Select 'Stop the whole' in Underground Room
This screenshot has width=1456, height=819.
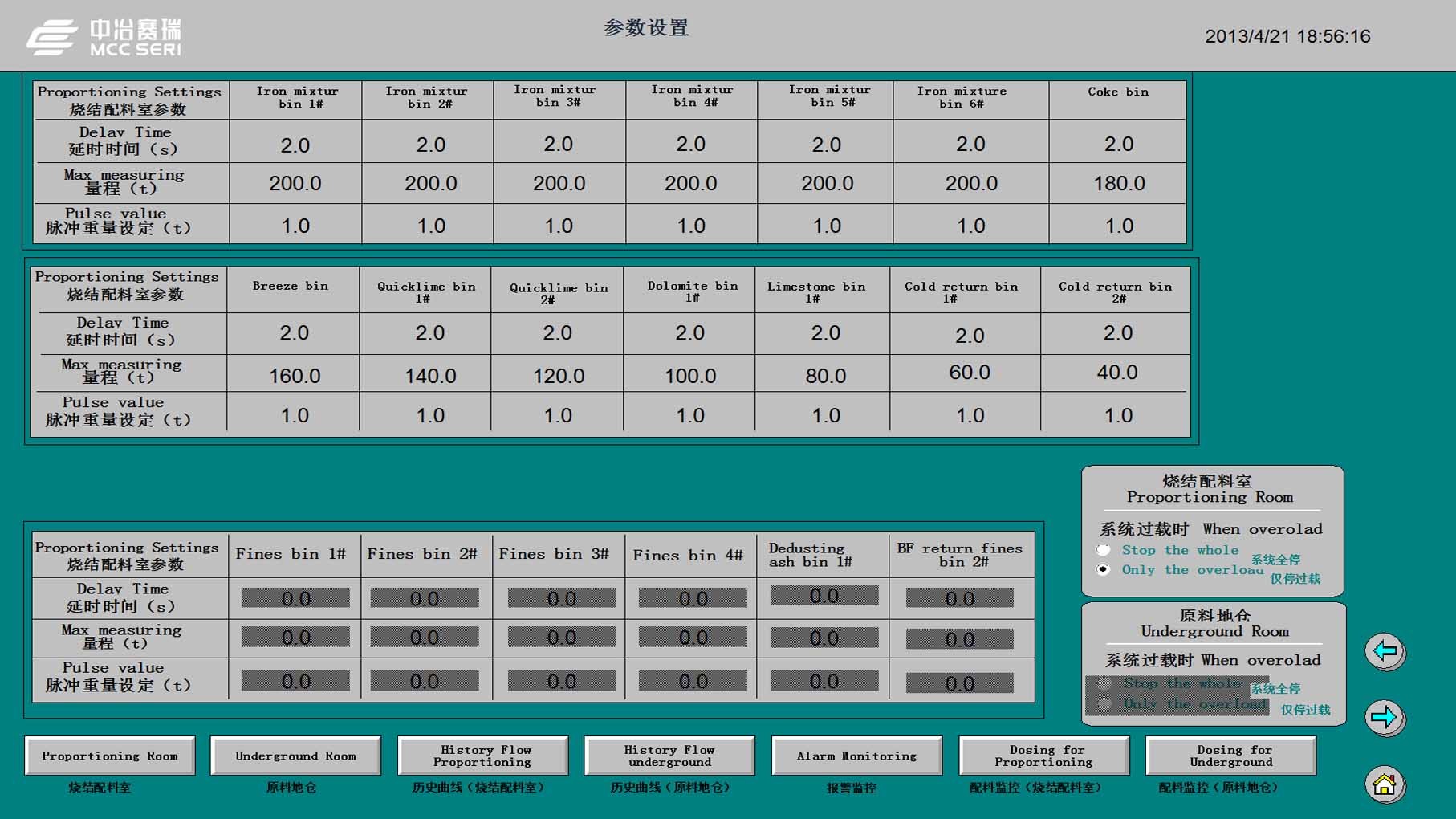pyautogui.click(x=1105, y=683)
